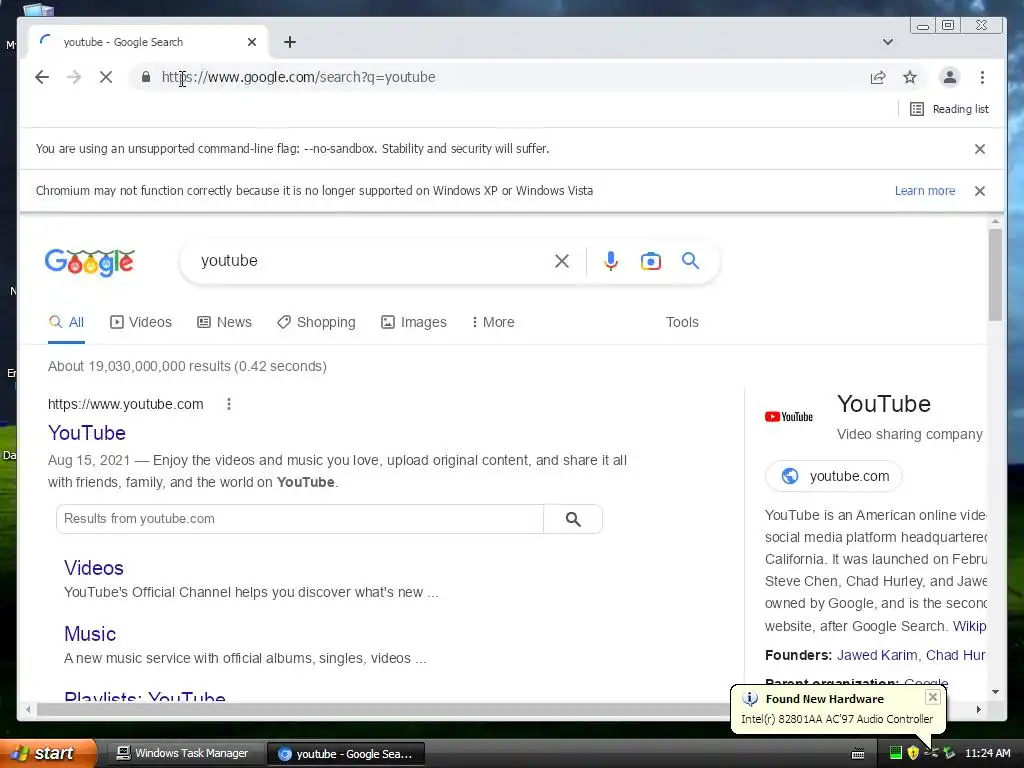1024x768 pixels.
Task: Click the https://www.youtube.com URL text
Action: (125, 404)
